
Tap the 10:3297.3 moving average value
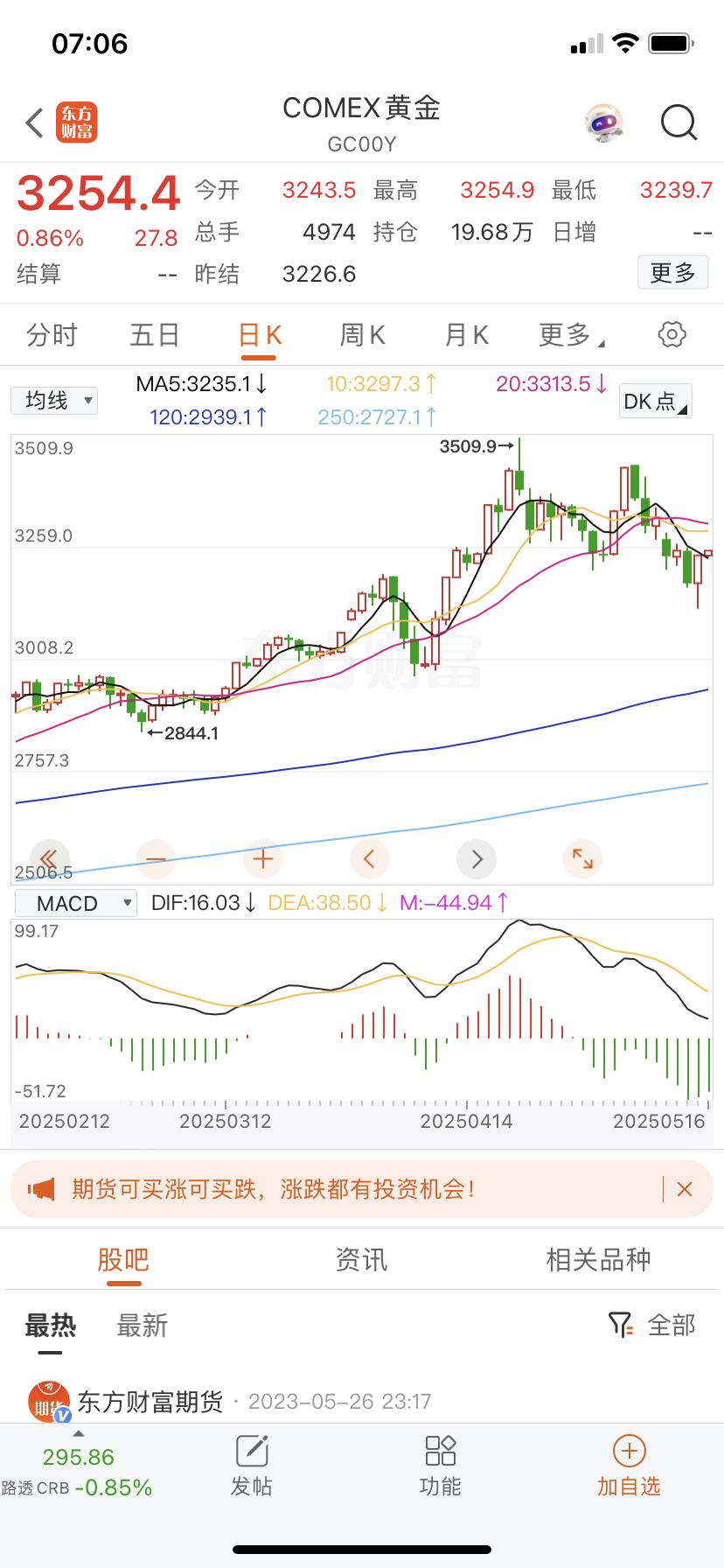point(382,384)
